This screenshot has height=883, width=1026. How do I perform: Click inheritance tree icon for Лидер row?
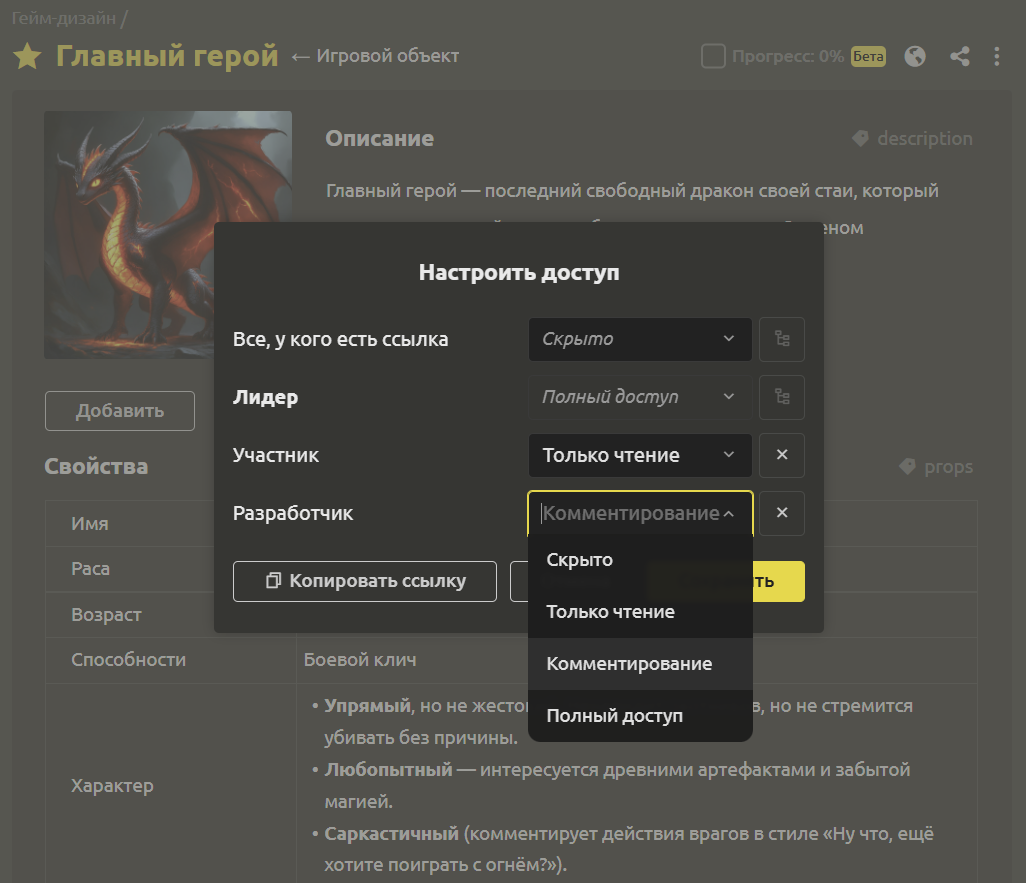pyautogui.click(x=782, y=397)
